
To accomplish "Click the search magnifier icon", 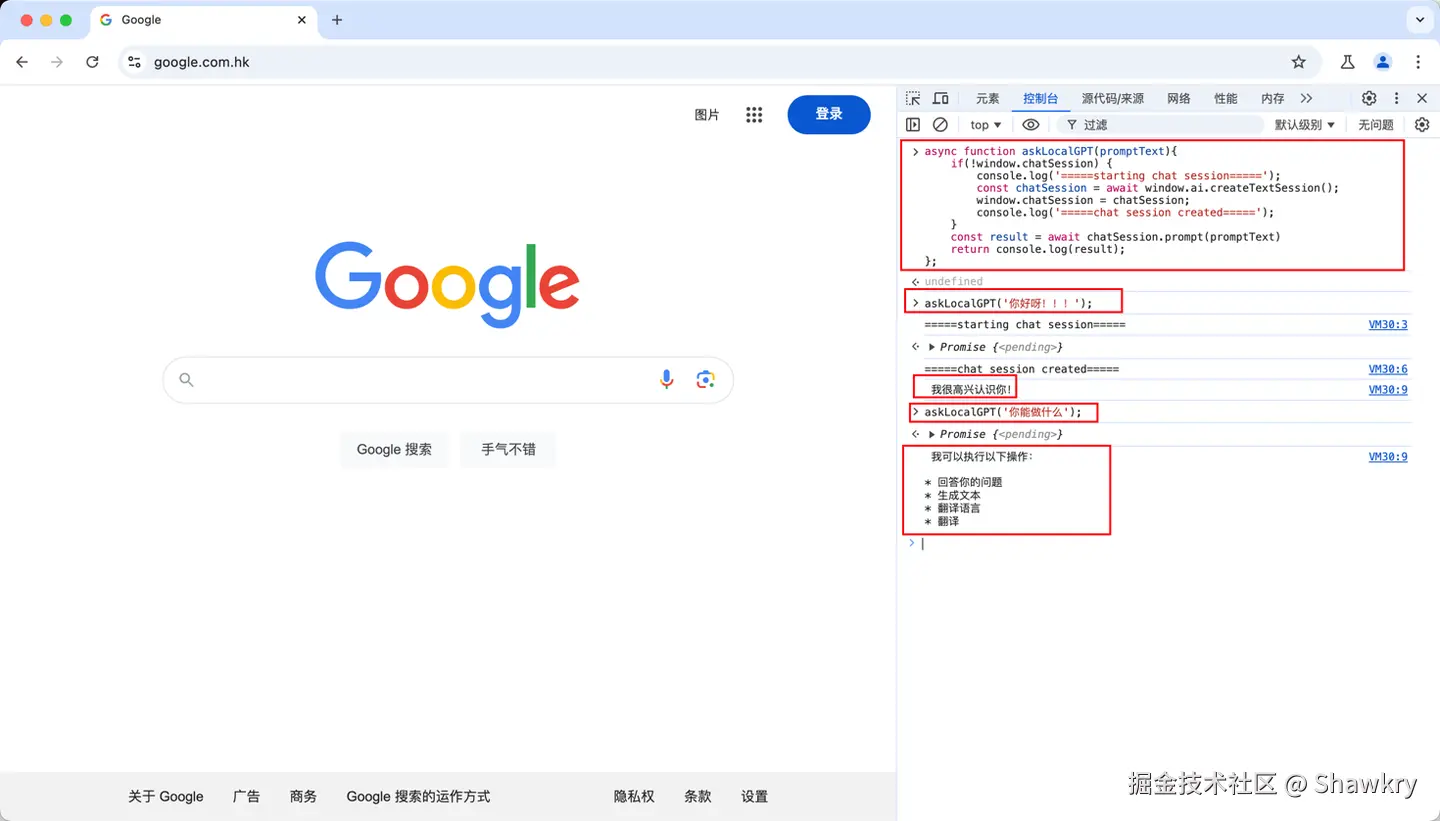I will (186, 379).
